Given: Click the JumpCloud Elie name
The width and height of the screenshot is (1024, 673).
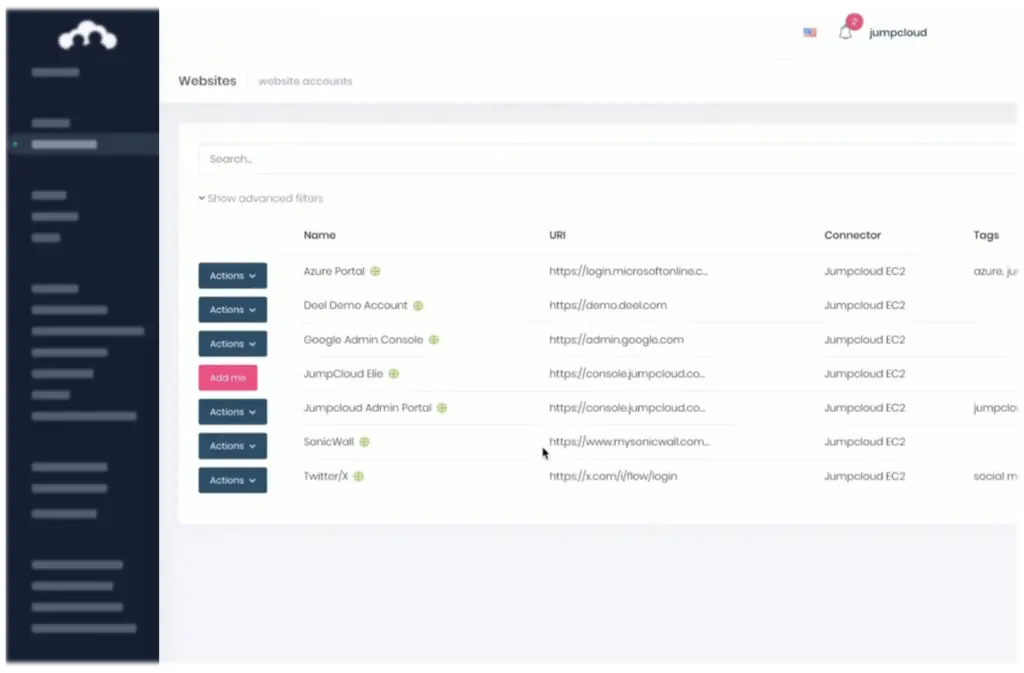Looking at the screenshot, I should 343,373.
